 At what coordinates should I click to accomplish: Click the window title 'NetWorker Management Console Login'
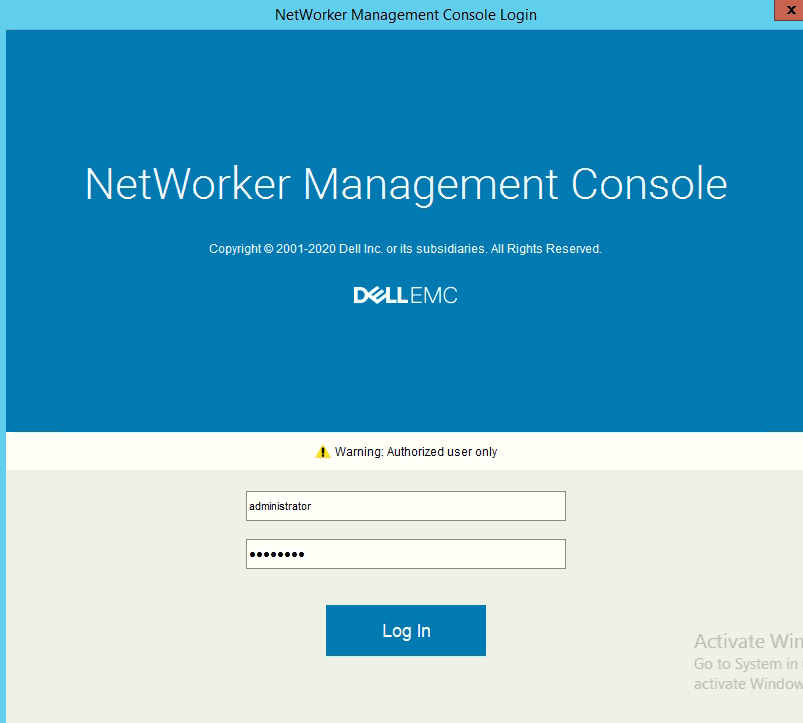click(405, 15)
